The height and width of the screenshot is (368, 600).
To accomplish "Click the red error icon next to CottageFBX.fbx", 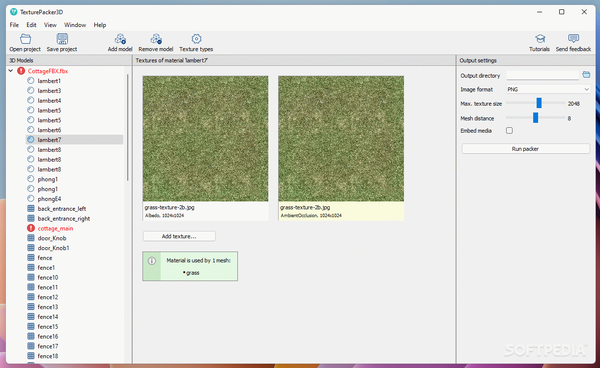I will [21, 71].
